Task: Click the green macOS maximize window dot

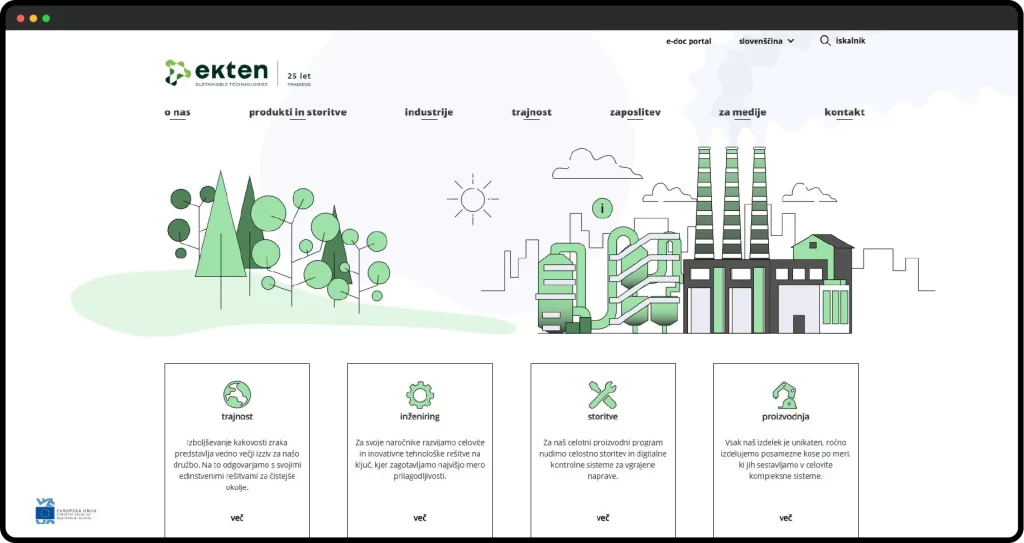Action: [46, 18]
